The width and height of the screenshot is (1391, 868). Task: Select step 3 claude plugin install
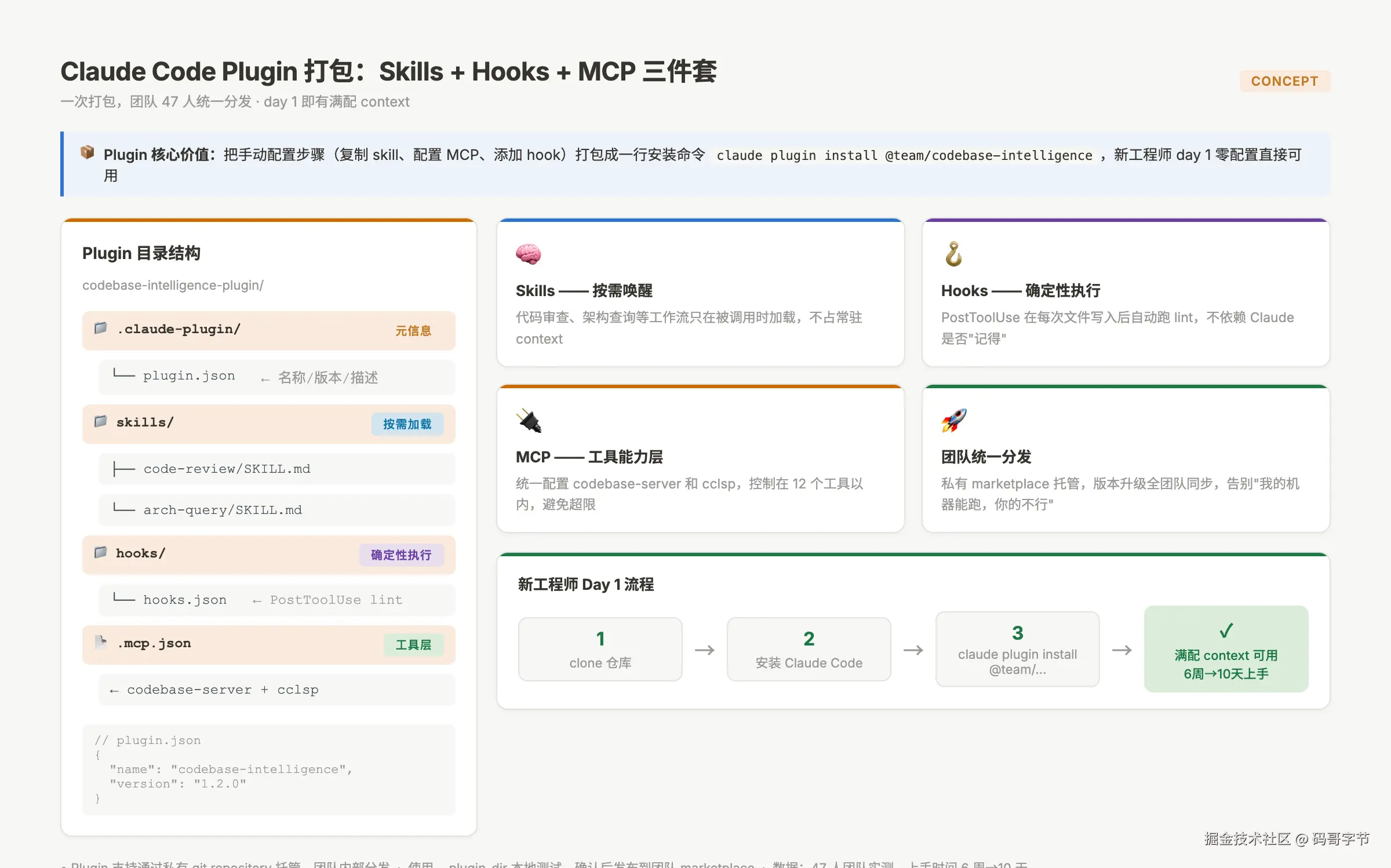tap(1018, 649)
